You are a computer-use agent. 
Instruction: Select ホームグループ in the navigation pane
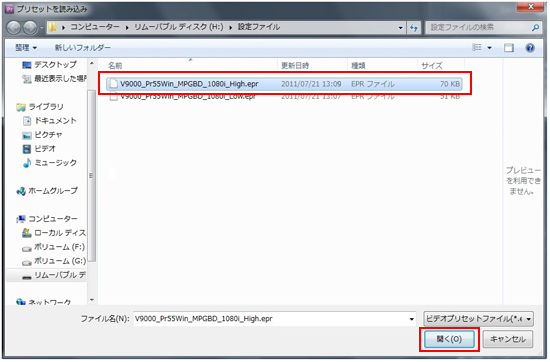47,191
